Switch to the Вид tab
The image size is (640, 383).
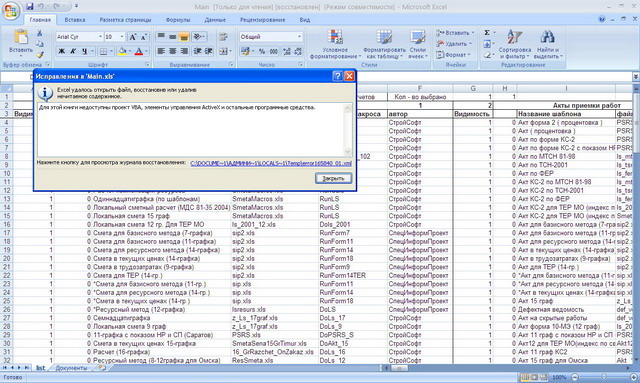pos(304,20)
